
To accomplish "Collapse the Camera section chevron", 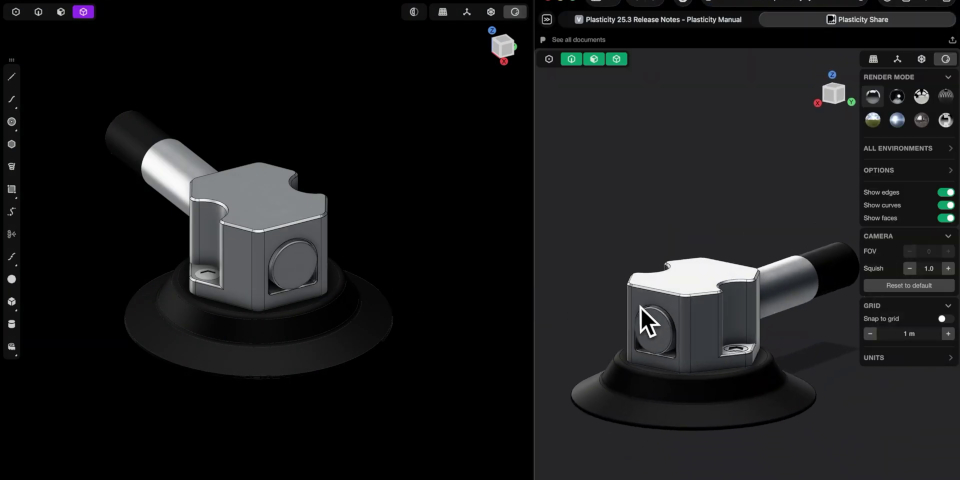I will point(948,236).
